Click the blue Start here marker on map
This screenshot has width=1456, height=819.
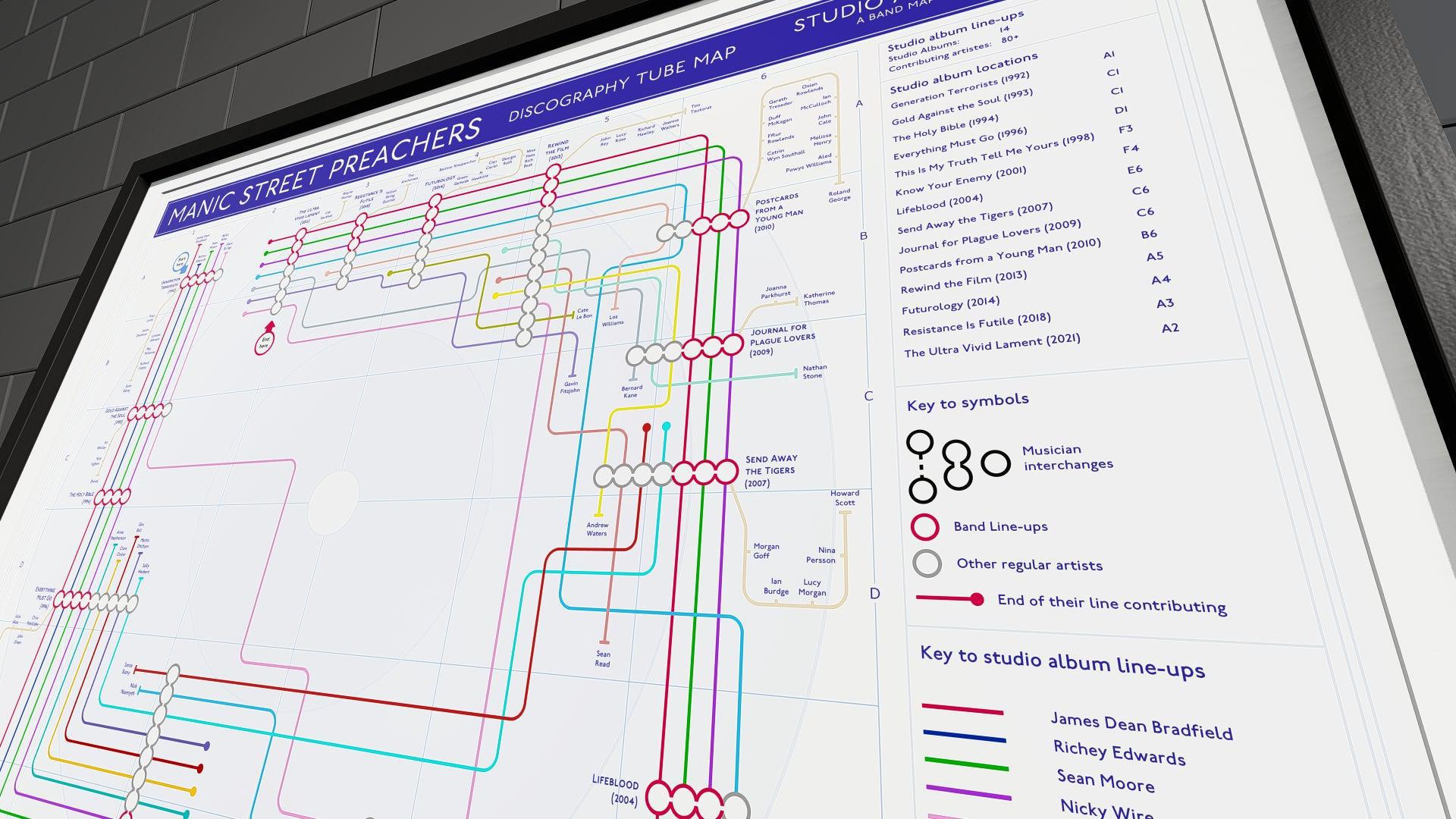coord(181,263)
